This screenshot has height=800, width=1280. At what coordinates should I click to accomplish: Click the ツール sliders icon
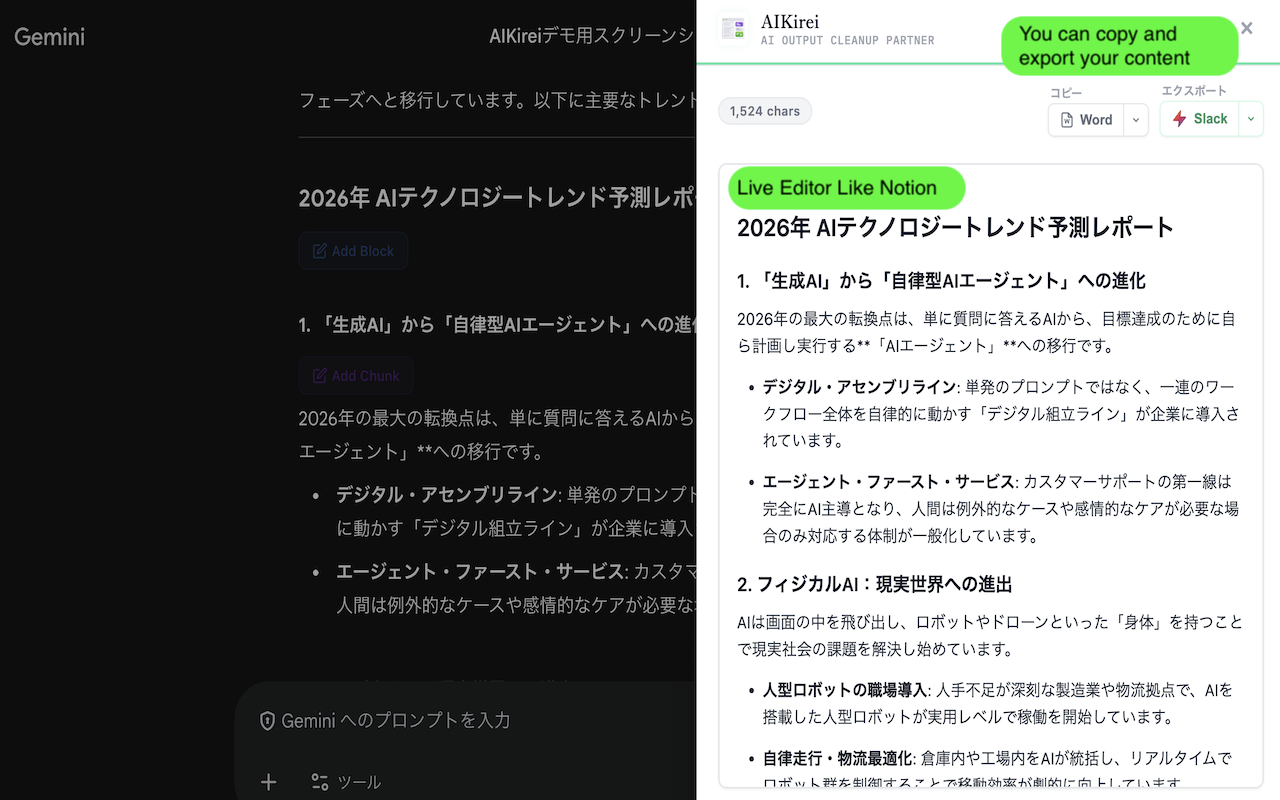320,782
